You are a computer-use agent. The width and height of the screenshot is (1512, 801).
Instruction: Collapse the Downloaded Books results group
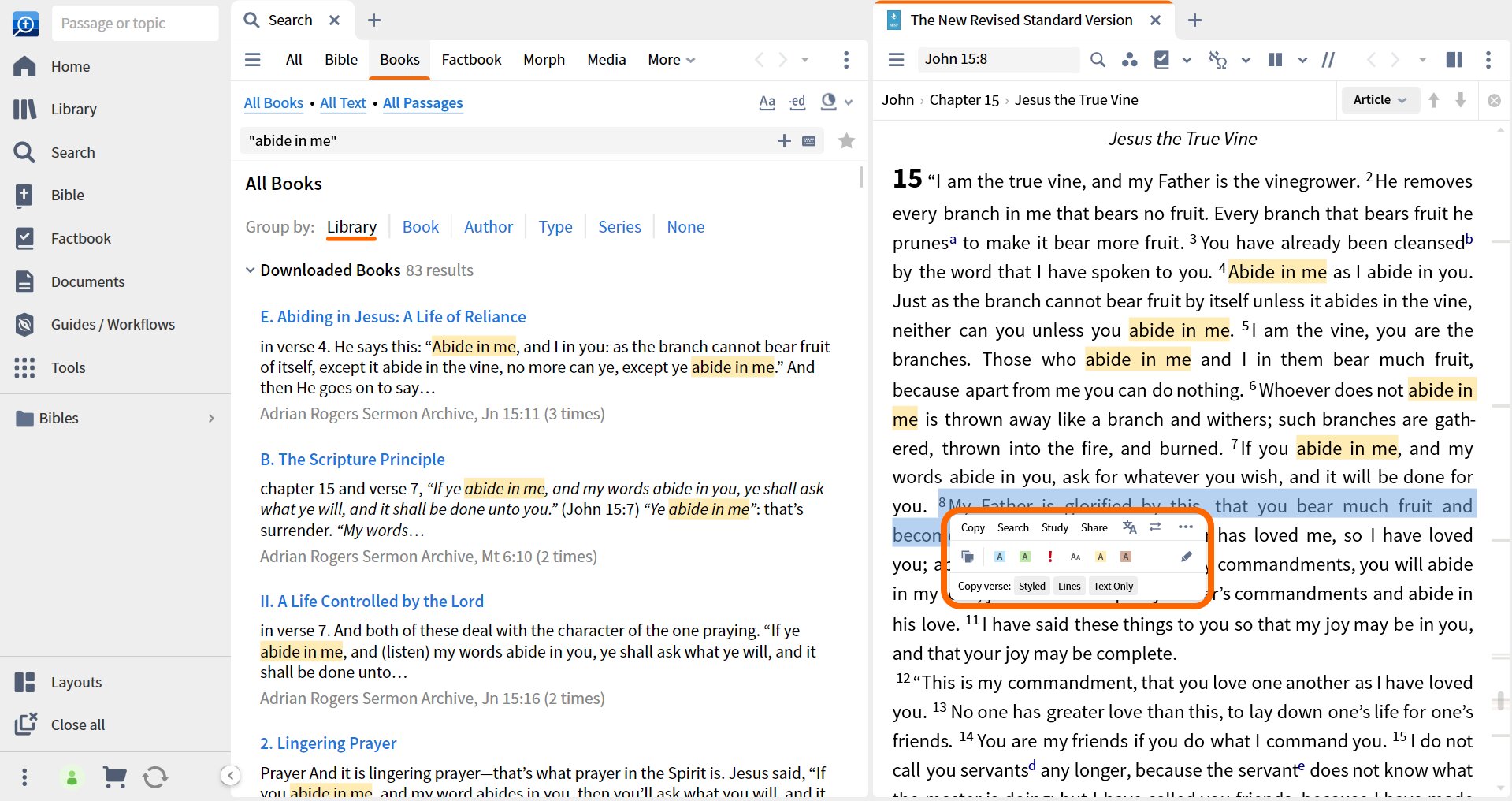pos(251,270)
